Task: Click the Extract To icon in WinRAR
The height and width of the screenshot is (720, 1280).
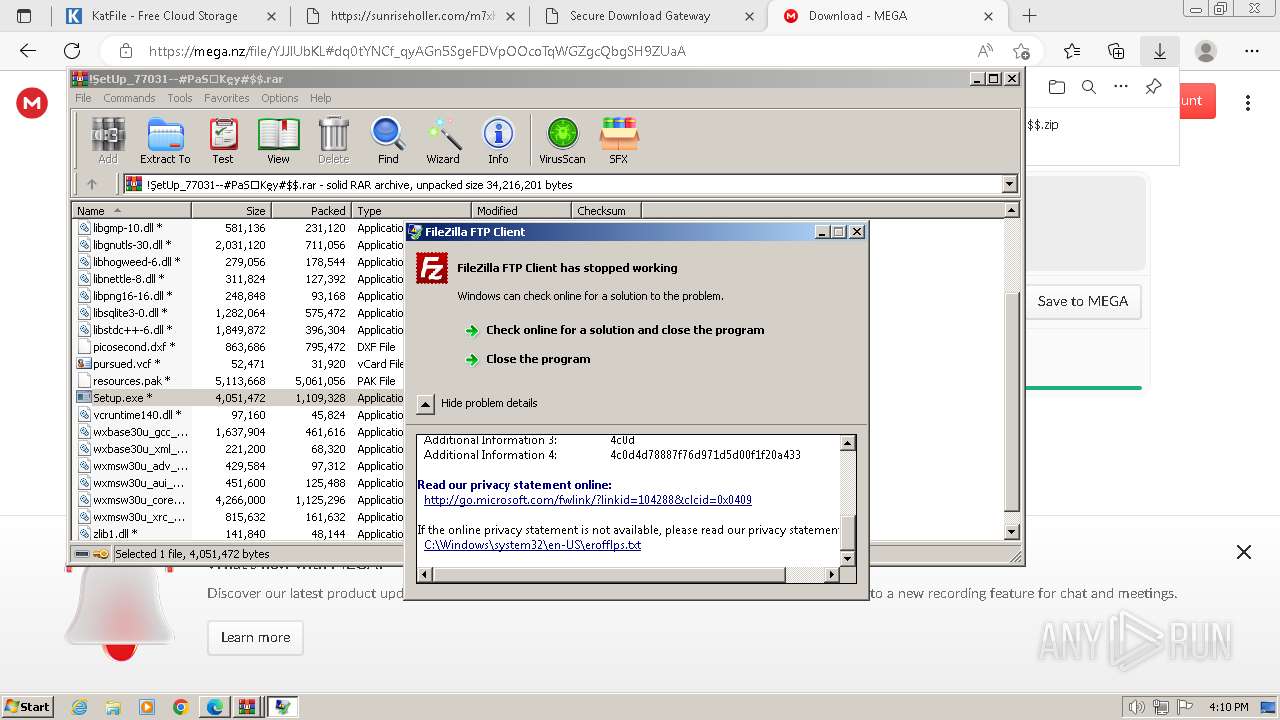Action: click(165, 141)
